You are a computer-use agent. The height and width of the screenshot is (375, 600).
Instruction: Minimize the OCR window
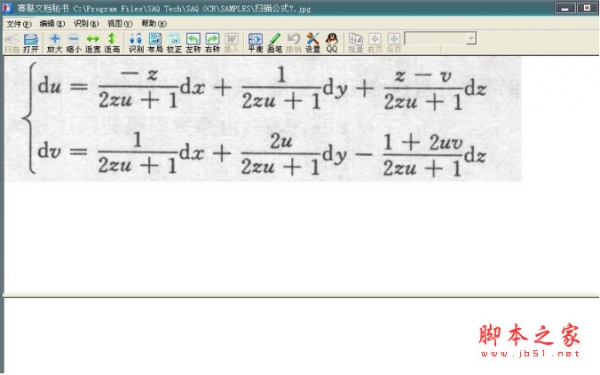tap(565, 8)
